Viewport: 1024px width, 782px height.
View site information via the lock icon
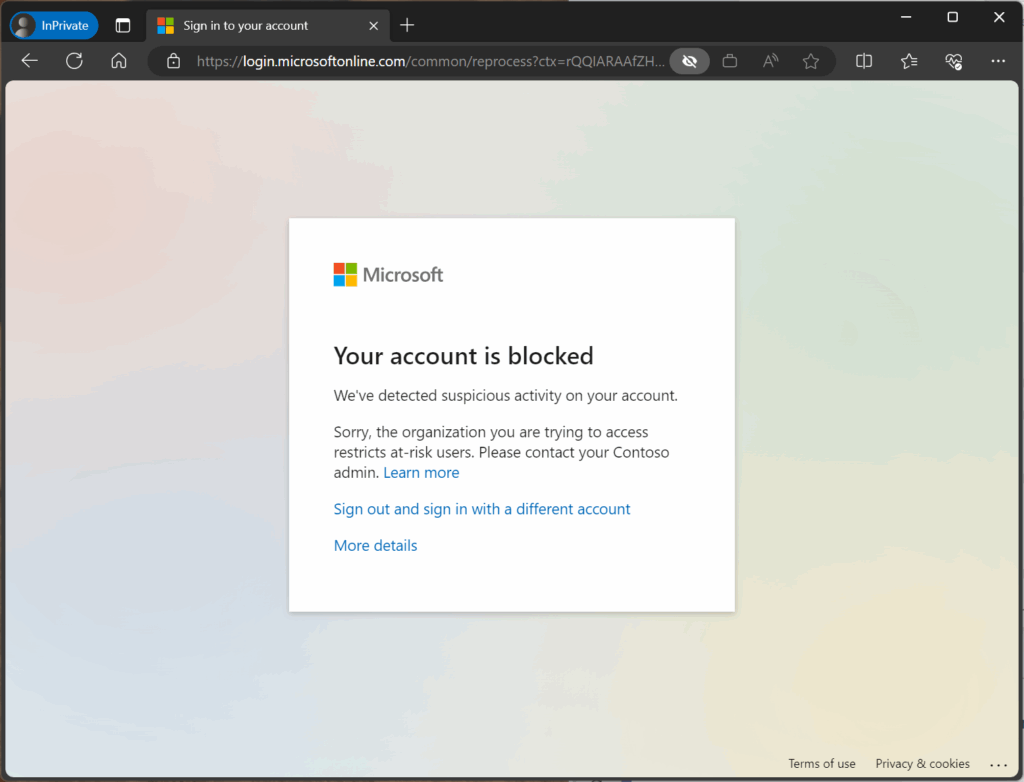pyautogui.click(x=174, y=61)
